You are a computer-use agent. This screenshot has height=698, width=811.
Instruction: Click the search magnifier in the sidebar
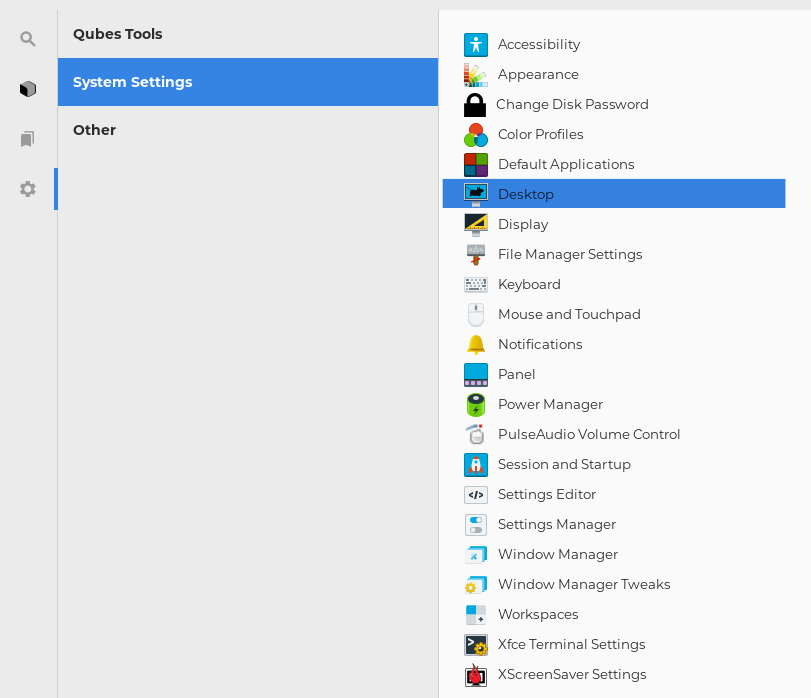[x=27, y=38]
